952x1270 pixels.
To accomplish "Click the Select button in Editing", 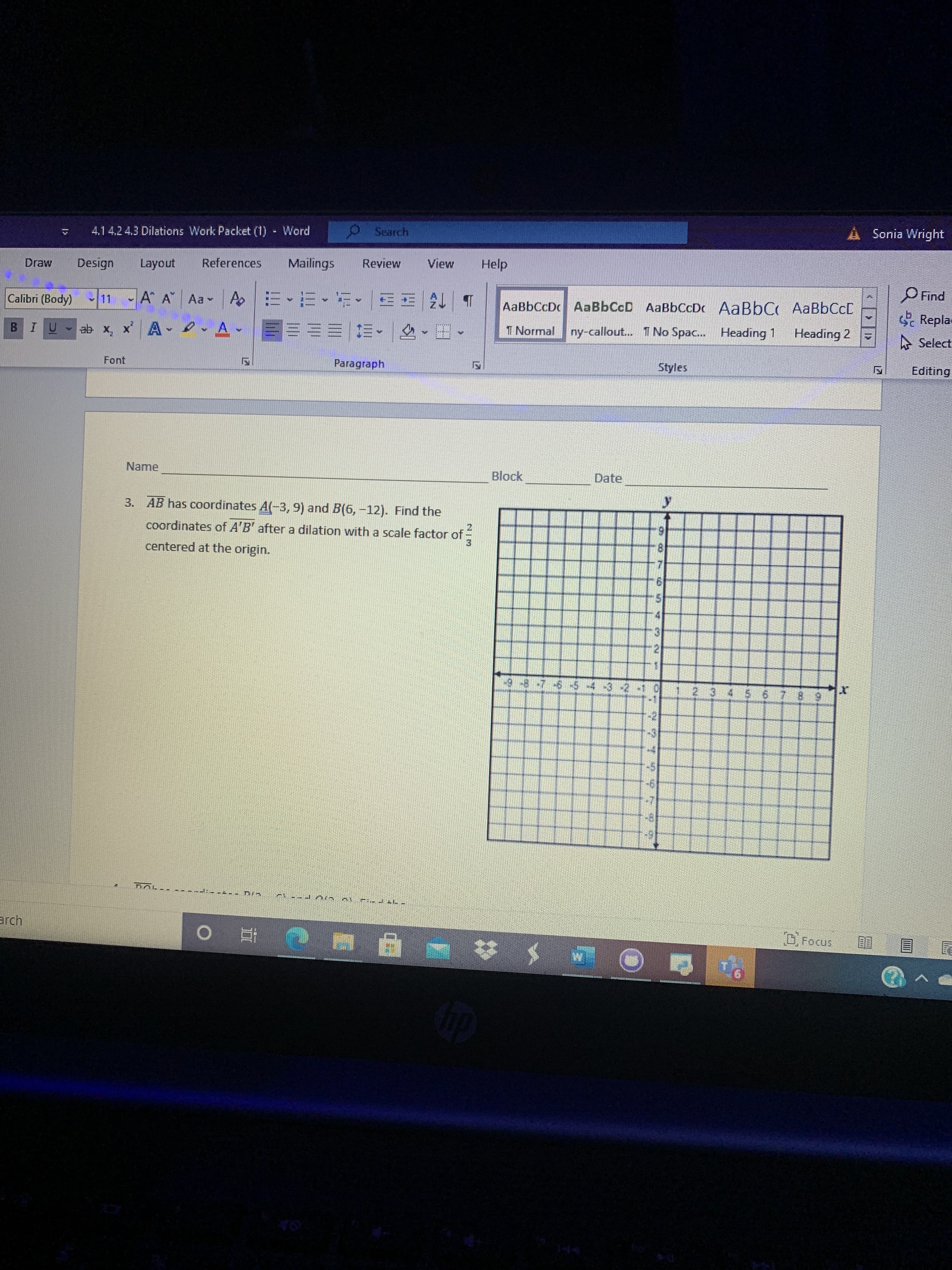I will coord(925,343).
